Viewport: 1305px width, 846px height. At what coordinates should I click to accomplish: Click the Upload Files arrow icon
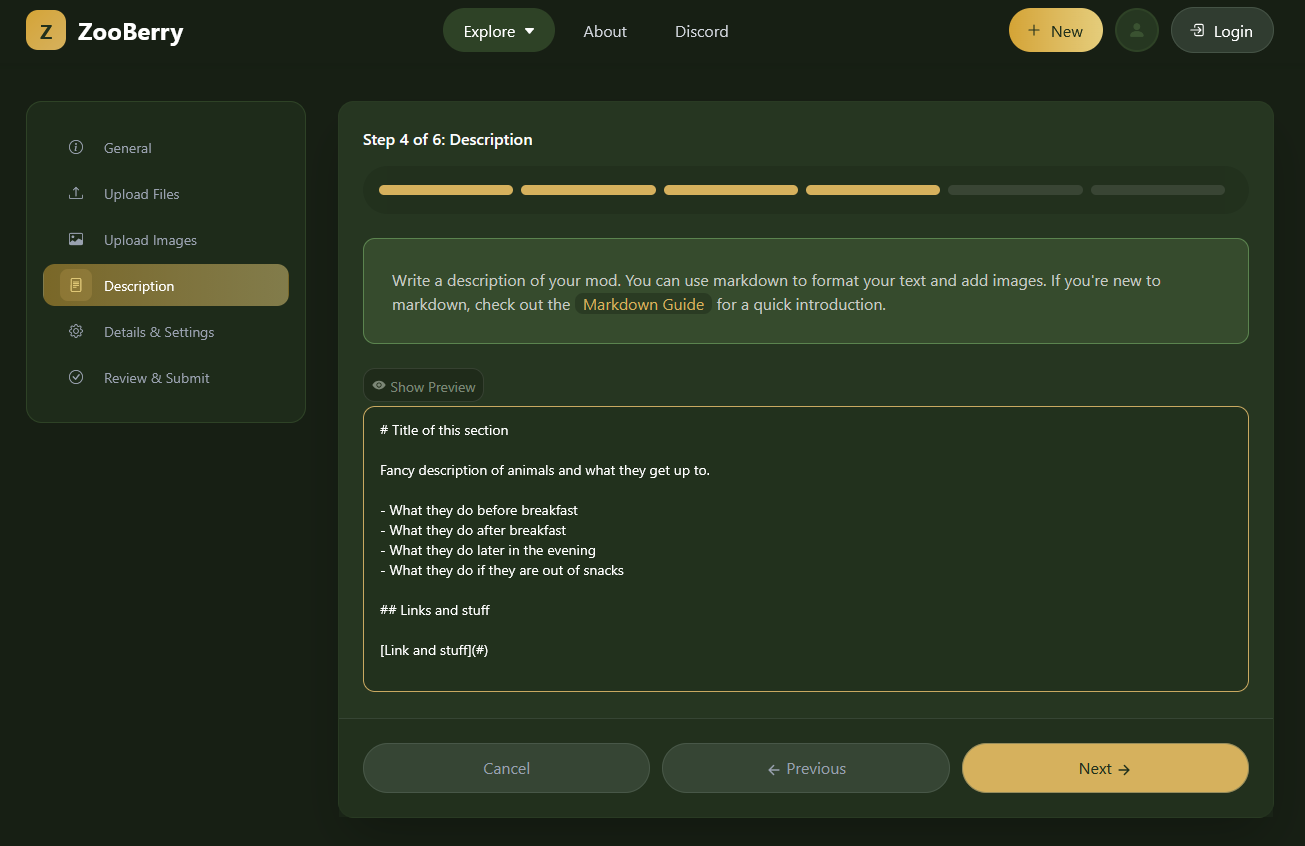pyautogui.click(x=76, y=194)
